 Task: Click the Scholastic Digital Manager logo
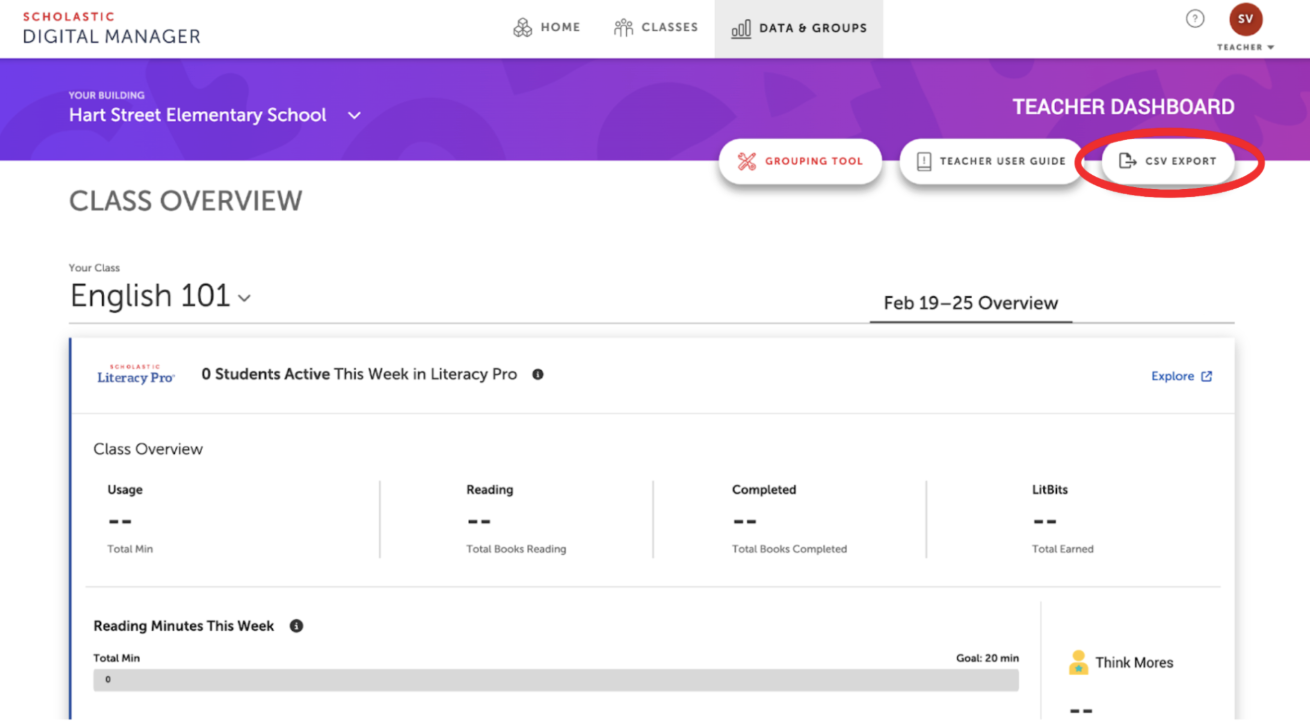click(111, 28)
